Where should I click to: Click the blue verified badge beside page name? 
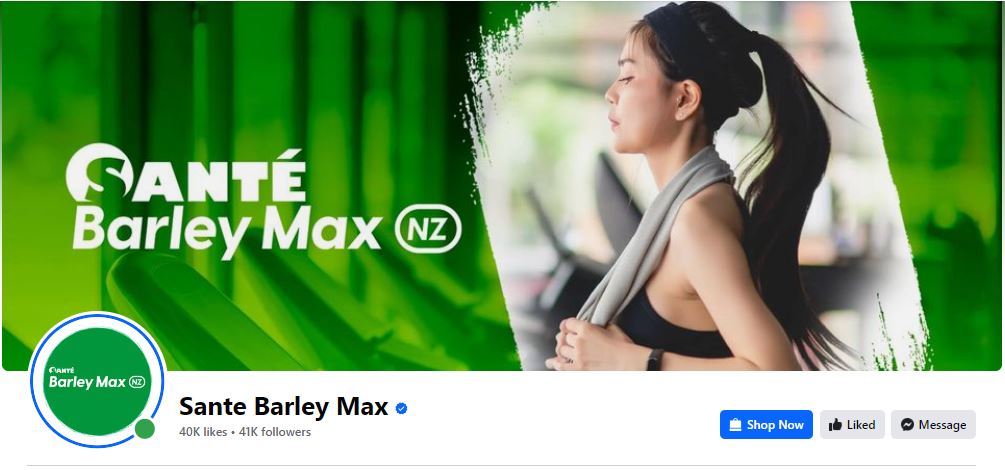[x=401, y=408]
